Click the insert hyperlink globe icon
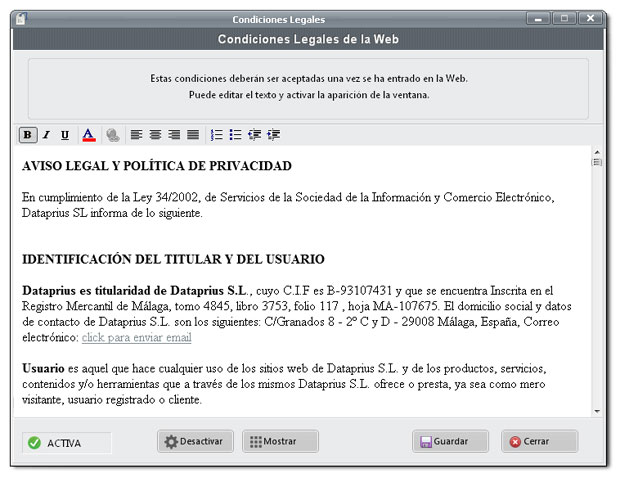The image size is (620, 478). click(113, 135)
